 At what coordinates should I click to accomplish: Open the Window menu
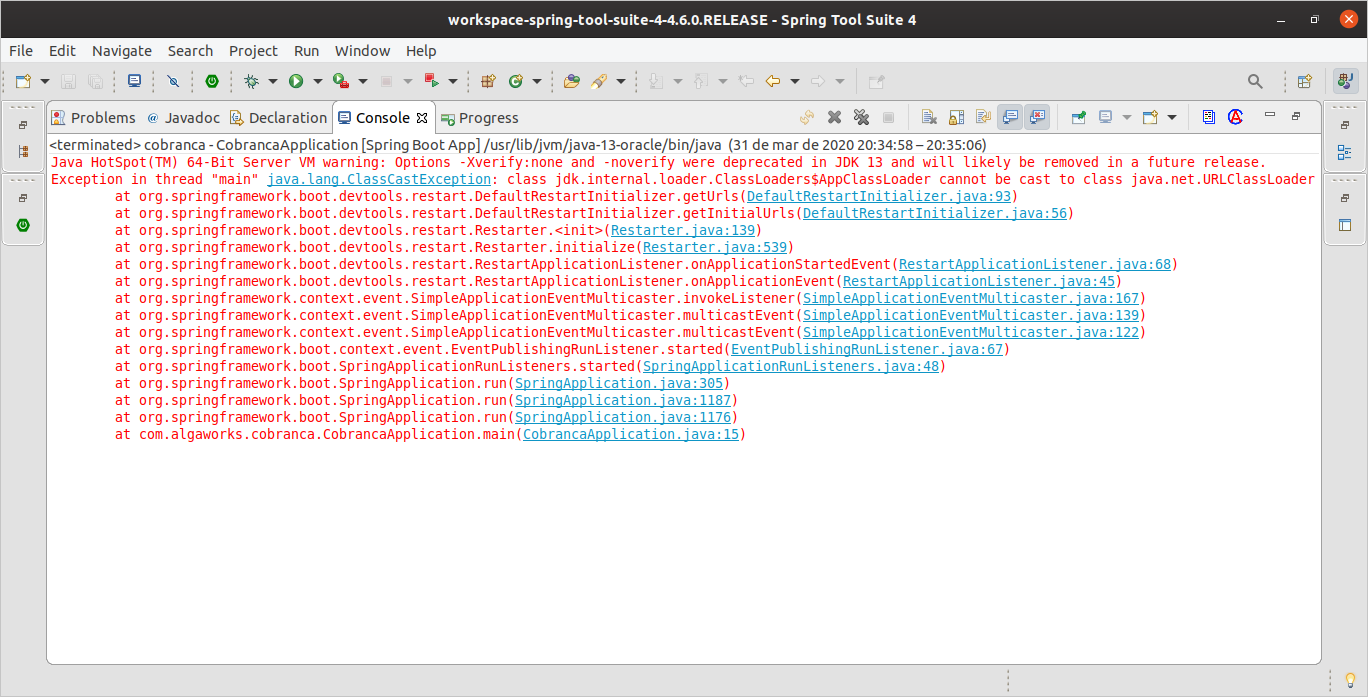(x=363, y=50)
